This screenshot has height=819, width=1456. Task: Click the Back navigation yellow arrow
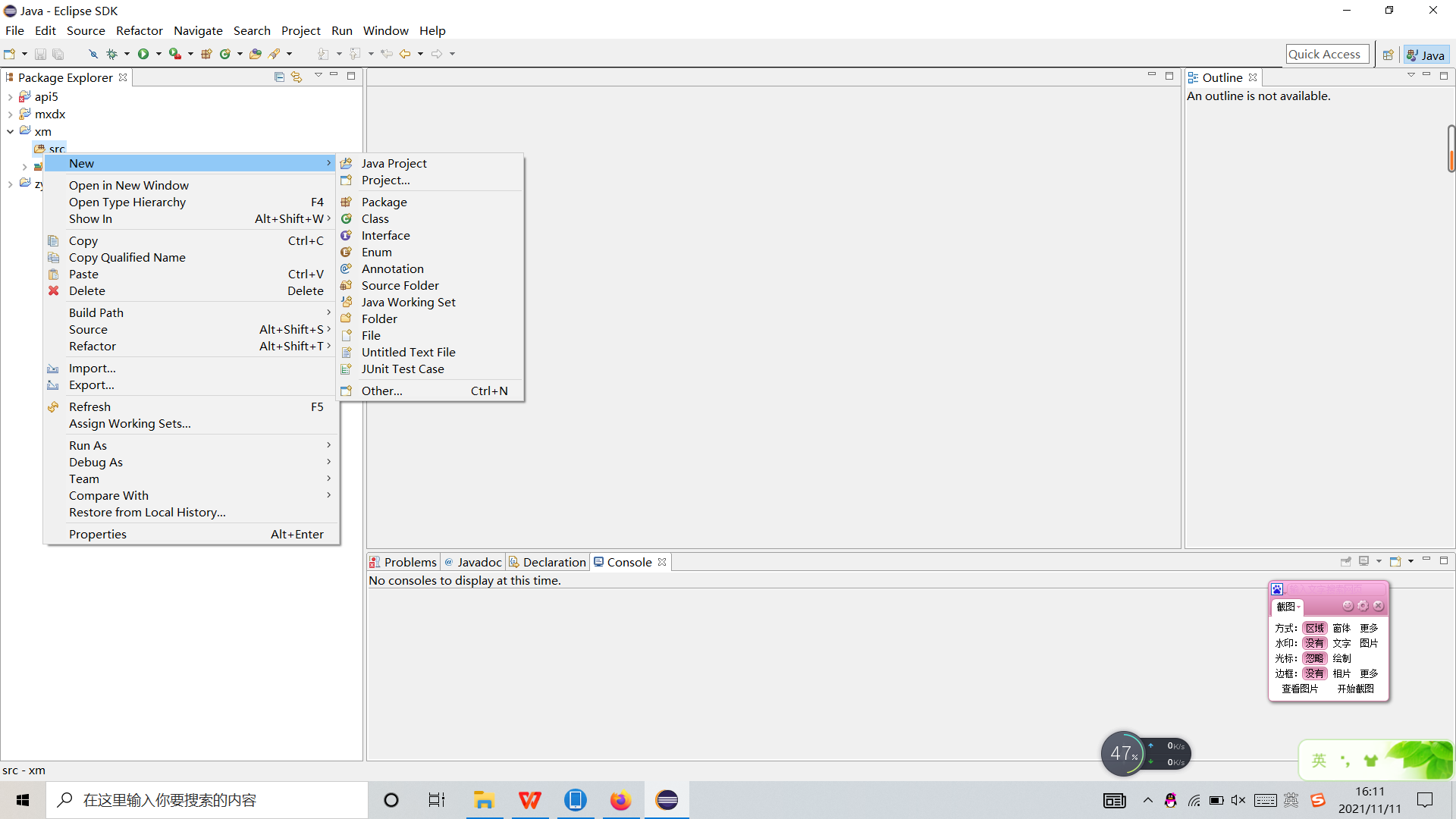pos(405,54)
